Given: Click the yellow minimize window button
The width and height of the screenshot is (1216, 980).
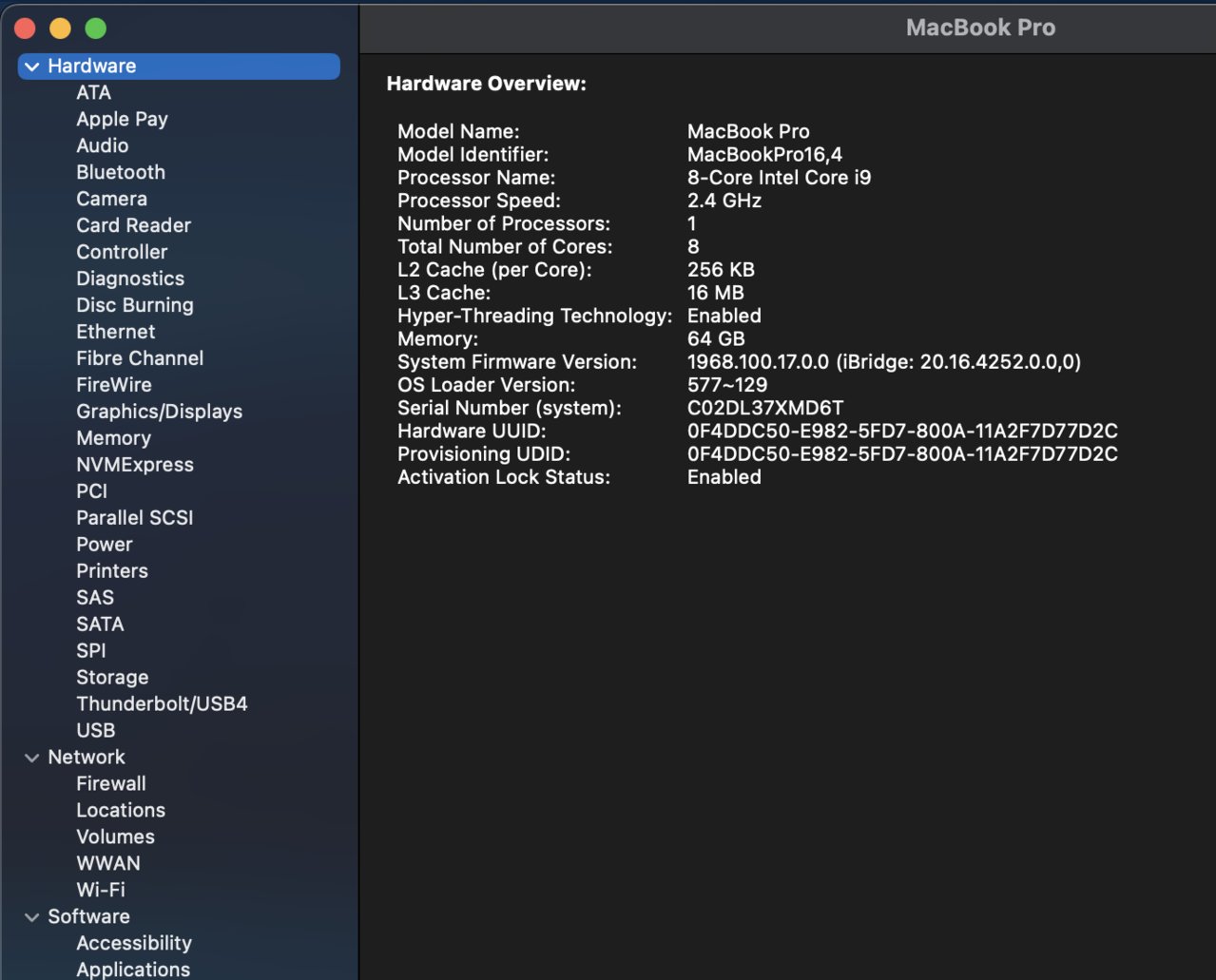Looking at the screenshot, I should tap(60, 29).
